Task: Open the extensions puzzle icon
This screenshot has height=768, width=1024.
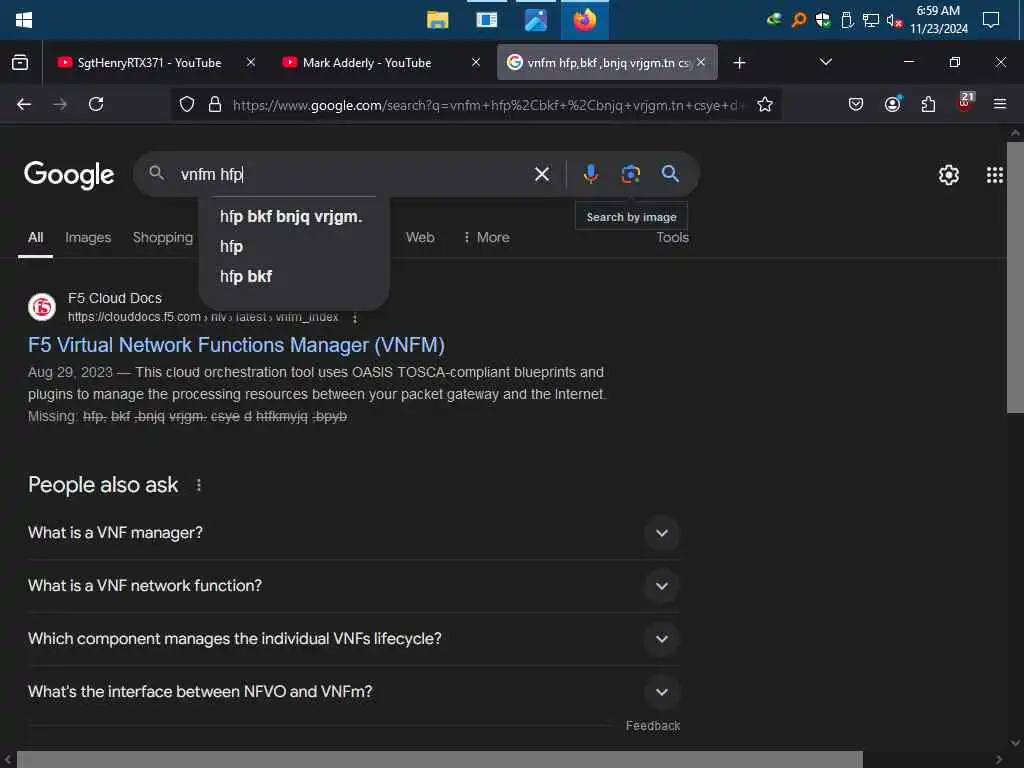Action: [x=928, y=104]
